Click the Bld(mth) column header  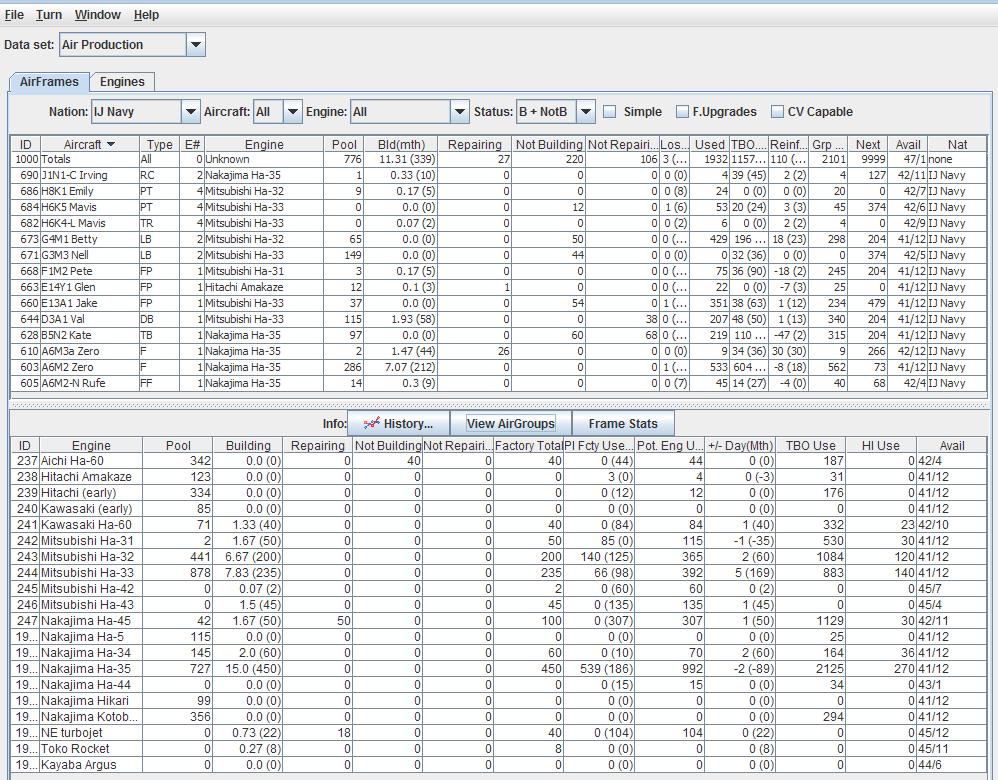click(401, 145)
